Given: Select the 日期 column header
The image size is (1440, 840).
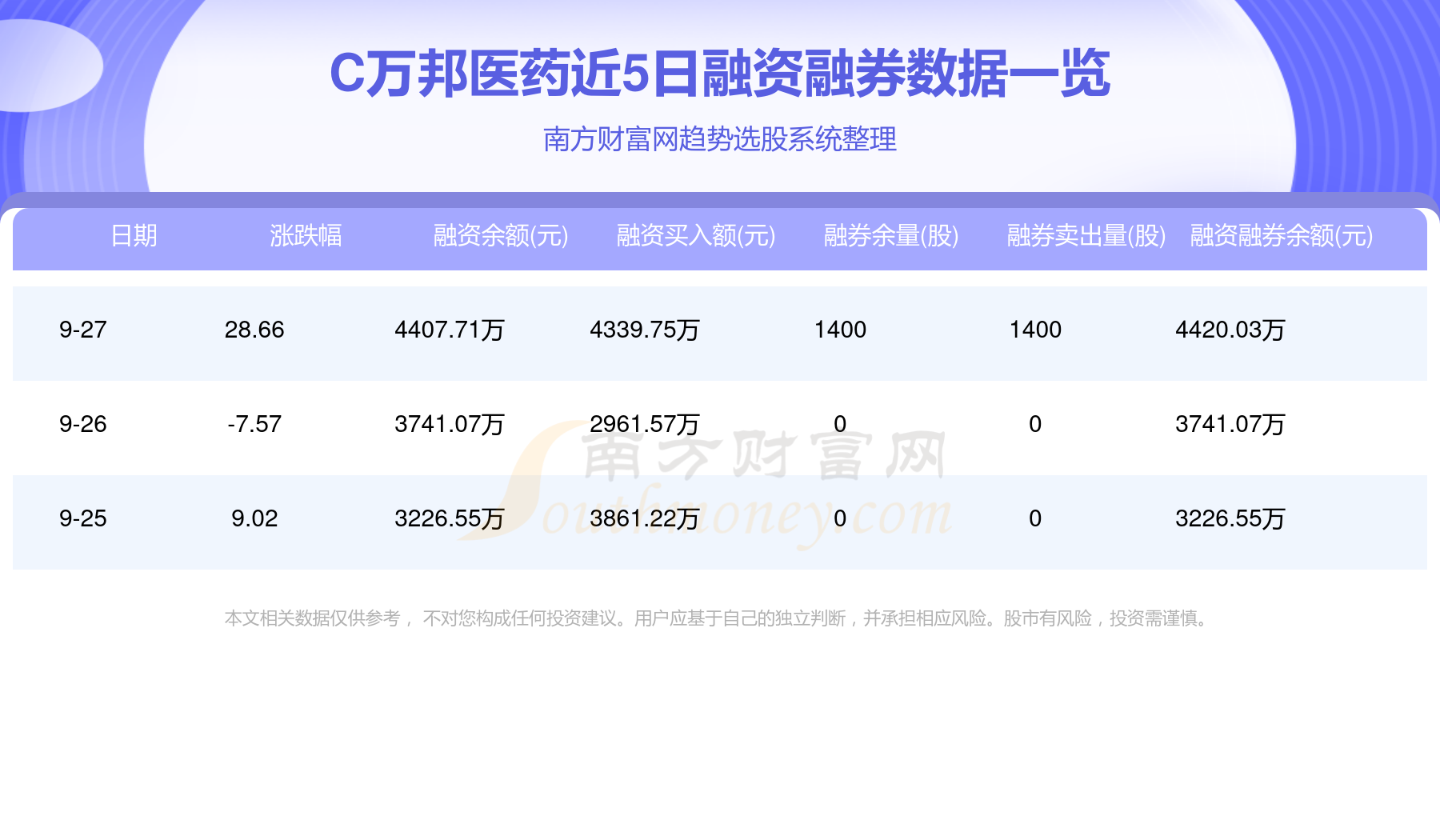Looking at the screenshot, I should (x=134, y=236).
